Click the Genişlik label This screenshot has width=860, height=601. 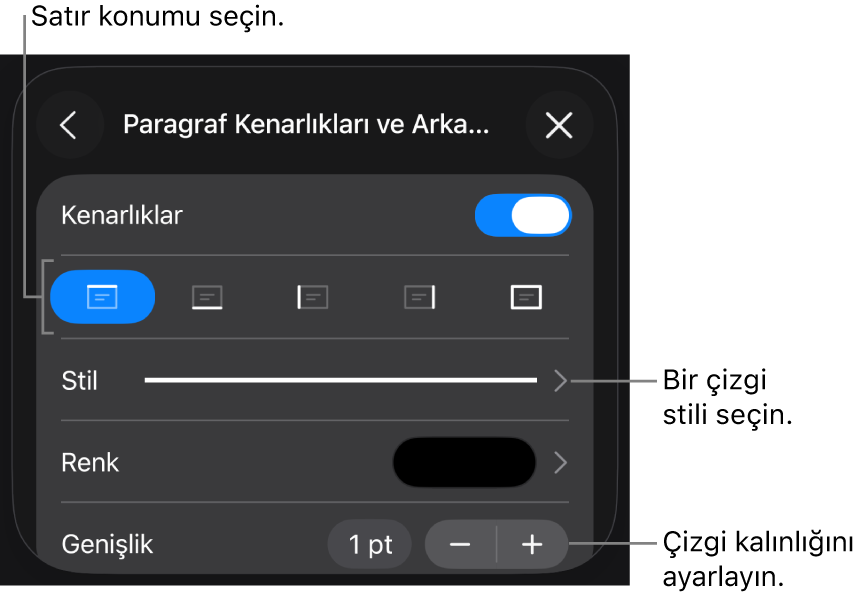[x=107, y=545]
